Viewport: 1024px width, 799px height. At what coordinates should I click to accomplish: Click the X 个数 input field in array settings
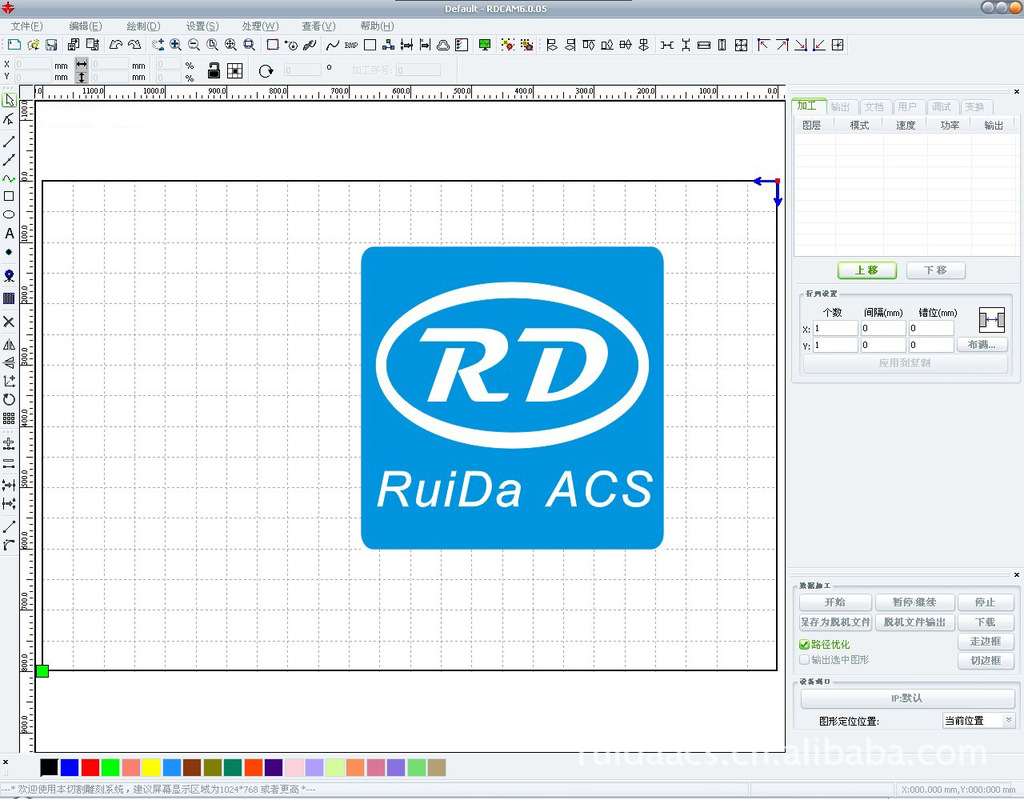click(835, 328)
